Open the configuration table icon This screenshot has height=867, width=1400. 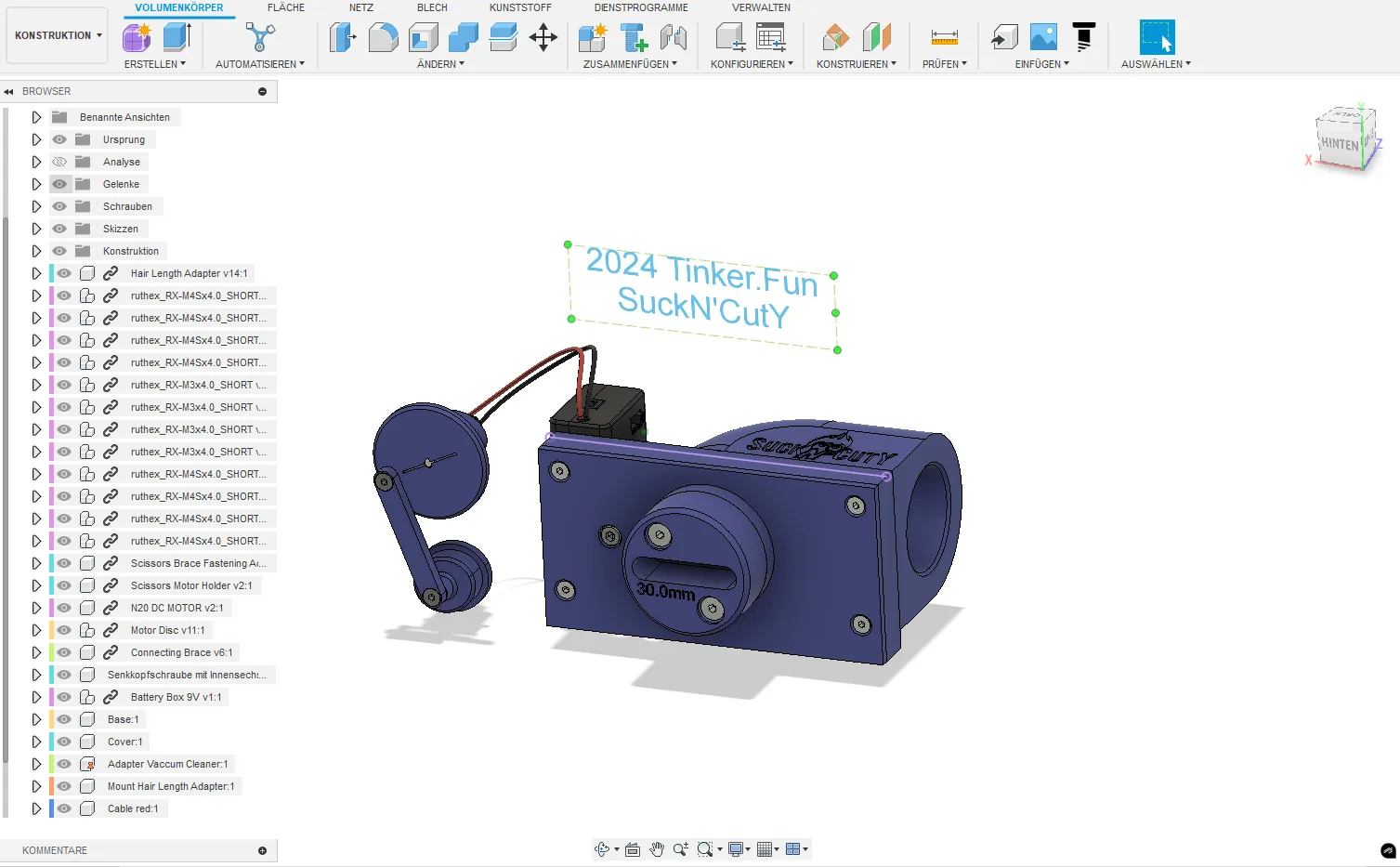(771, 37)
